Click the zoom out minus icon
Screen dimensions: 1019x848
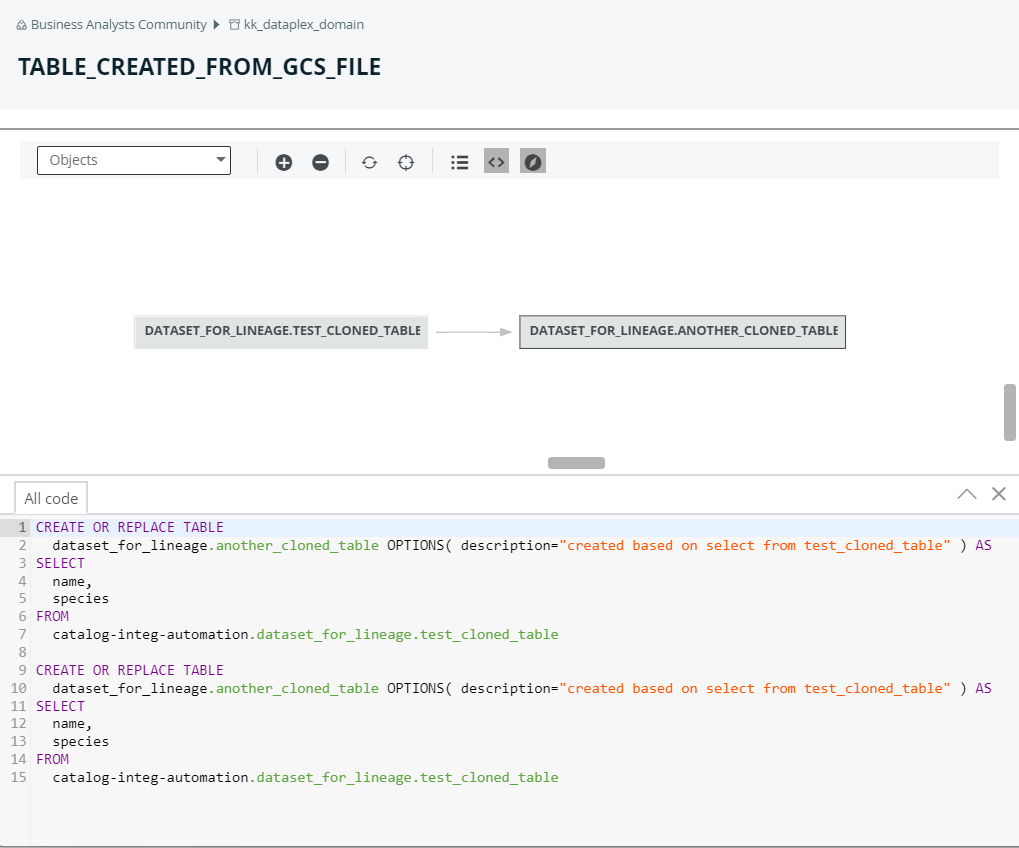point(320,162)
